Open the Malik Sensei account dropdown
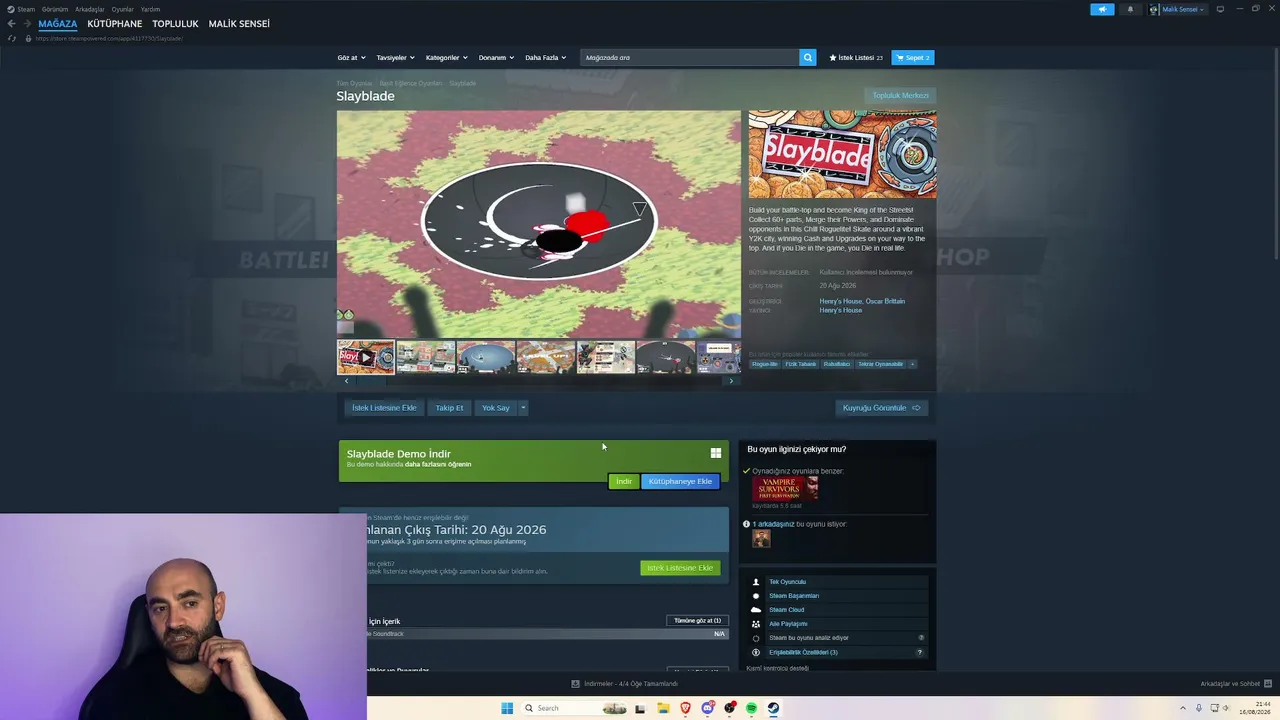Image resolution: width=1280 pixels, height=720 pixels. (x=1183, y=9)
